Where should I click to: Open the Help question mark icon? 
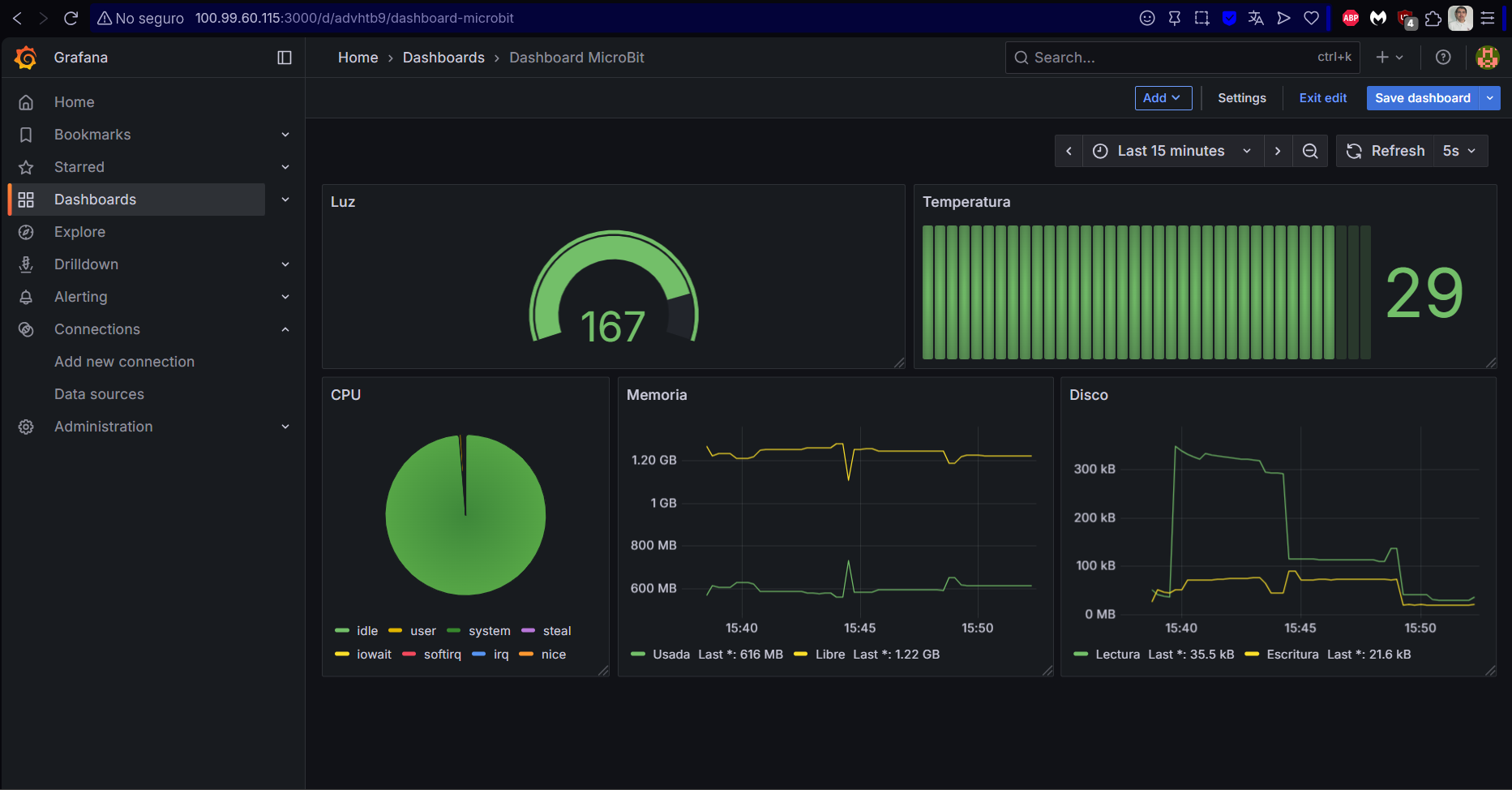tap(1443, 58)
